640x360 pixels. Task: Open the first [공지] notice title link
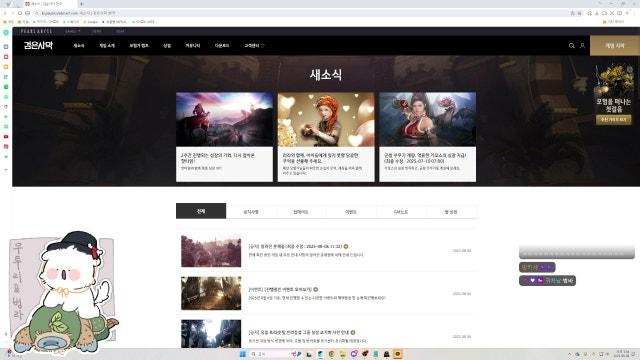pyautogui.click(x=295, y=247)
